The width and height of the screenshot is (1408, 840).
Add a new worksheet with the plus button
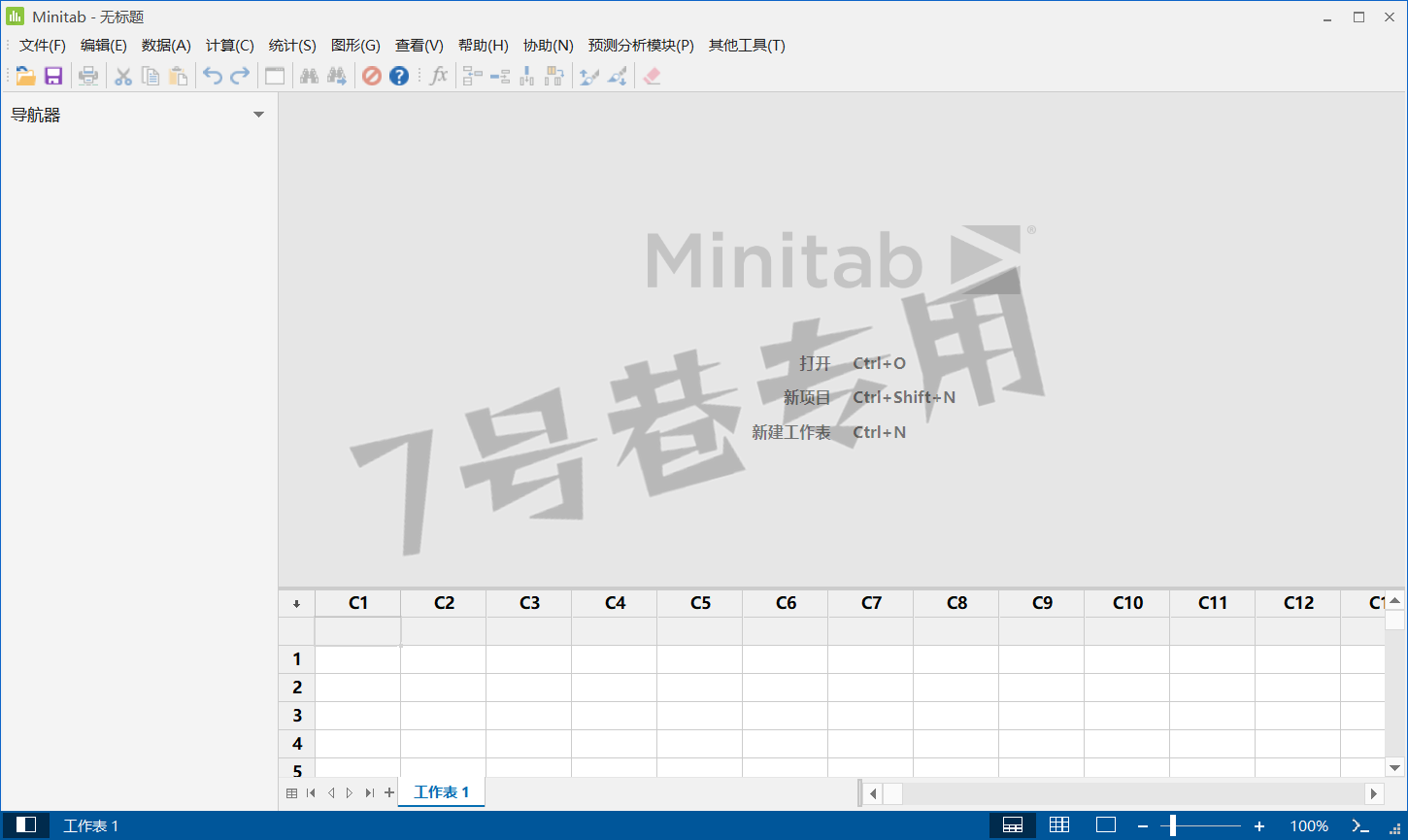point(389,792)
